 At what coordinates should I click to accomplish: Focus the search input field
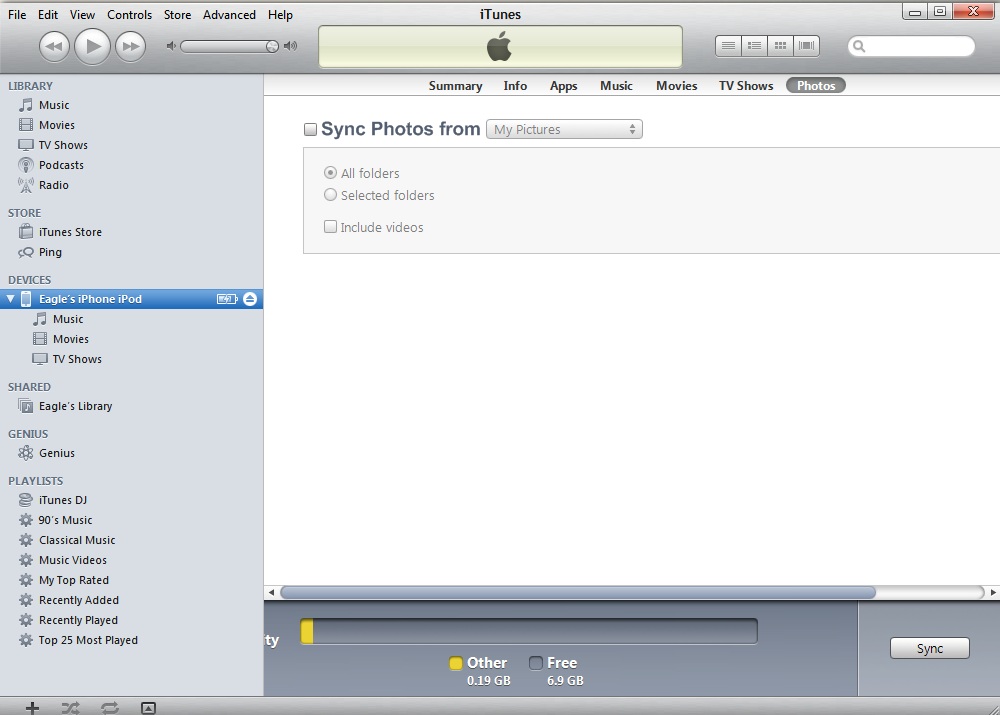coord(911,46)
